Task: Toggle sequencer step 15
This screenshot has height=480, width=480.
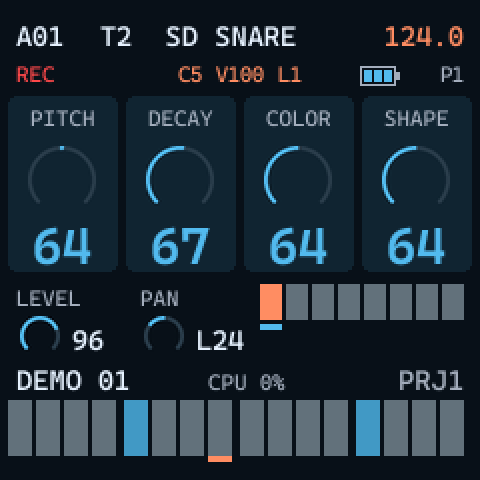Action: (424, 428)
